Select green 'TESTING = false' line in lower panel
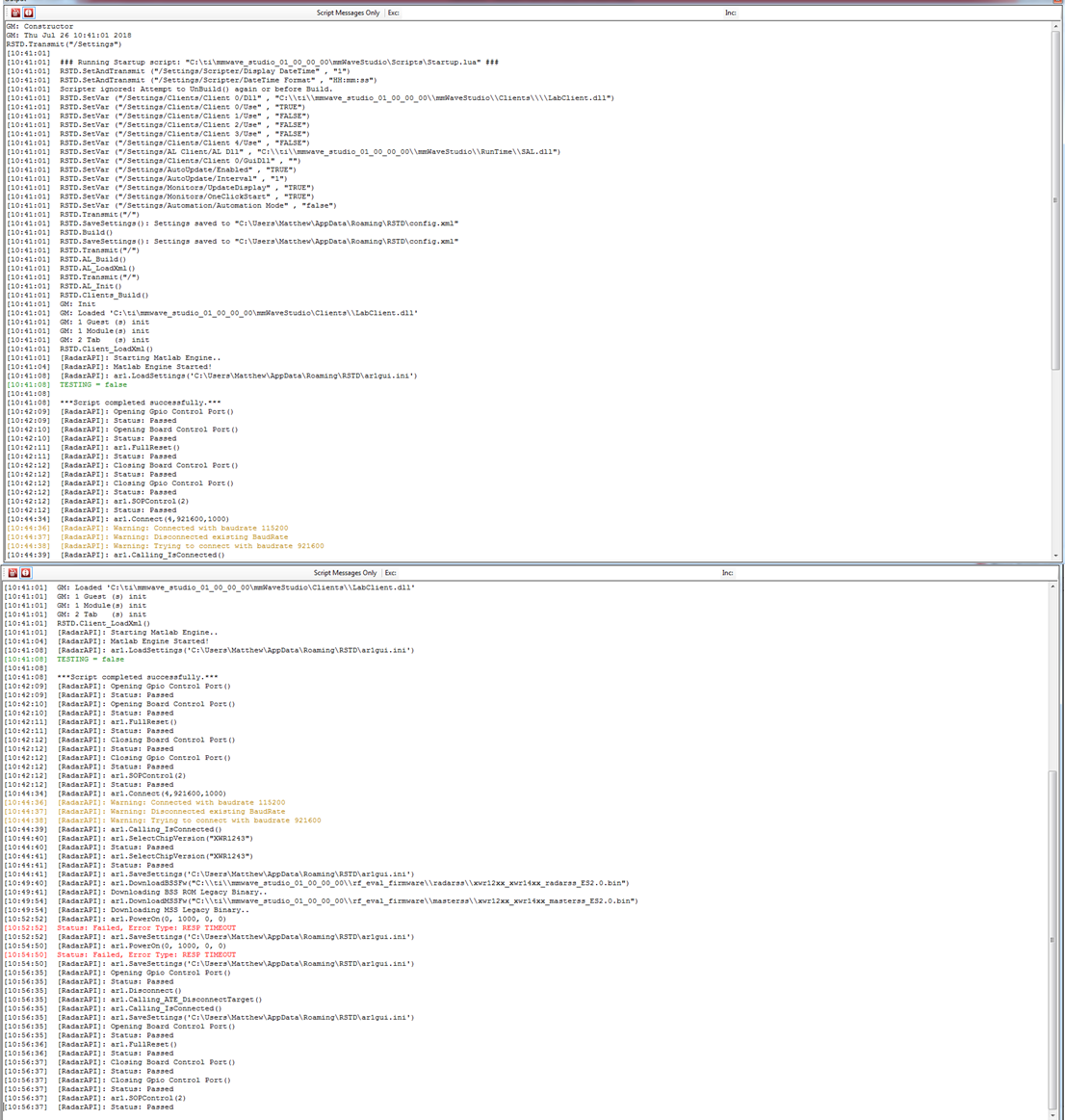1065x1120 pixels. pos(65,659)
